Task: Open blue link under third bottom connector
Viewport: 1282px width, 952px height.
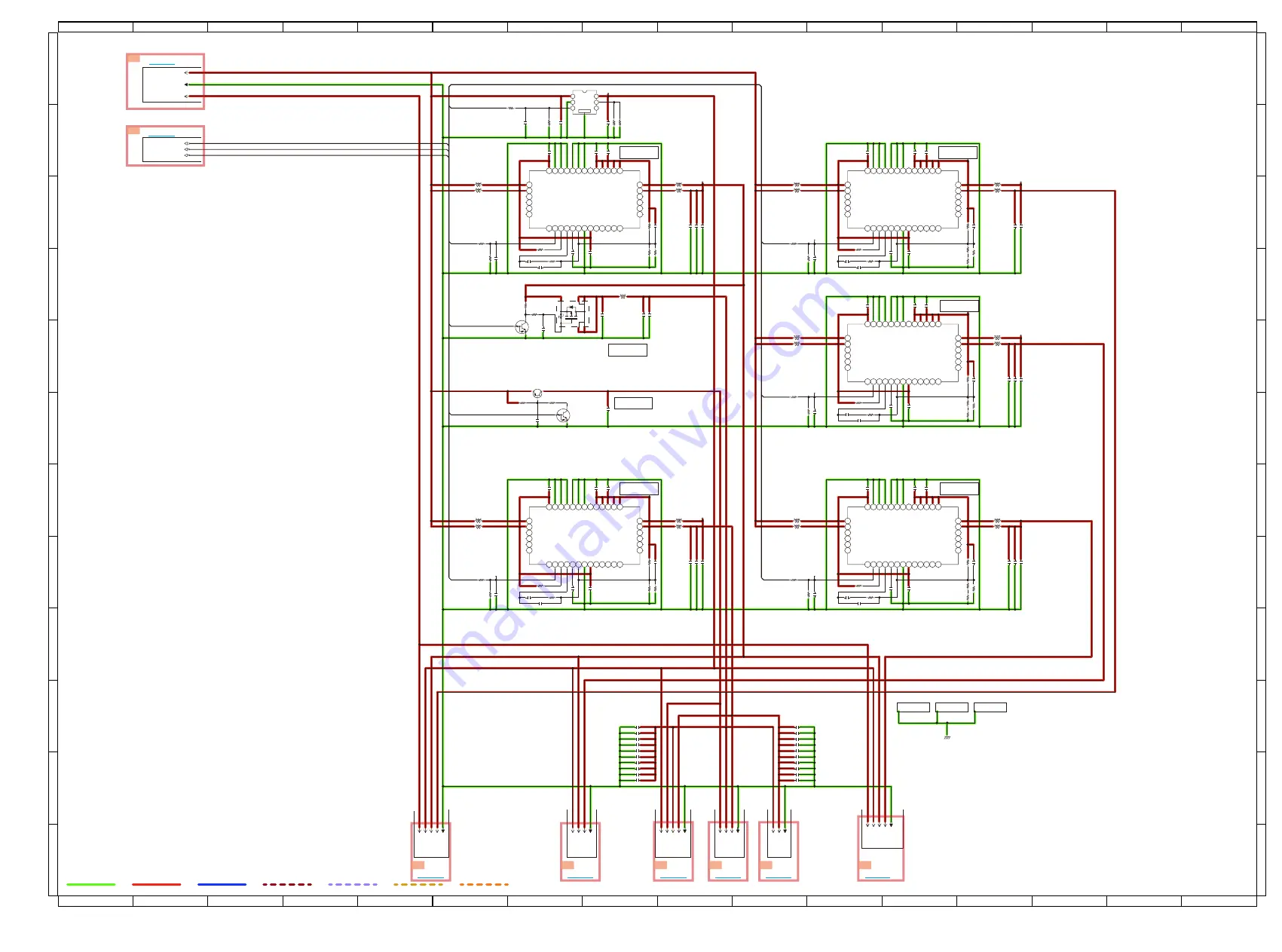Action: click(674, 877)
